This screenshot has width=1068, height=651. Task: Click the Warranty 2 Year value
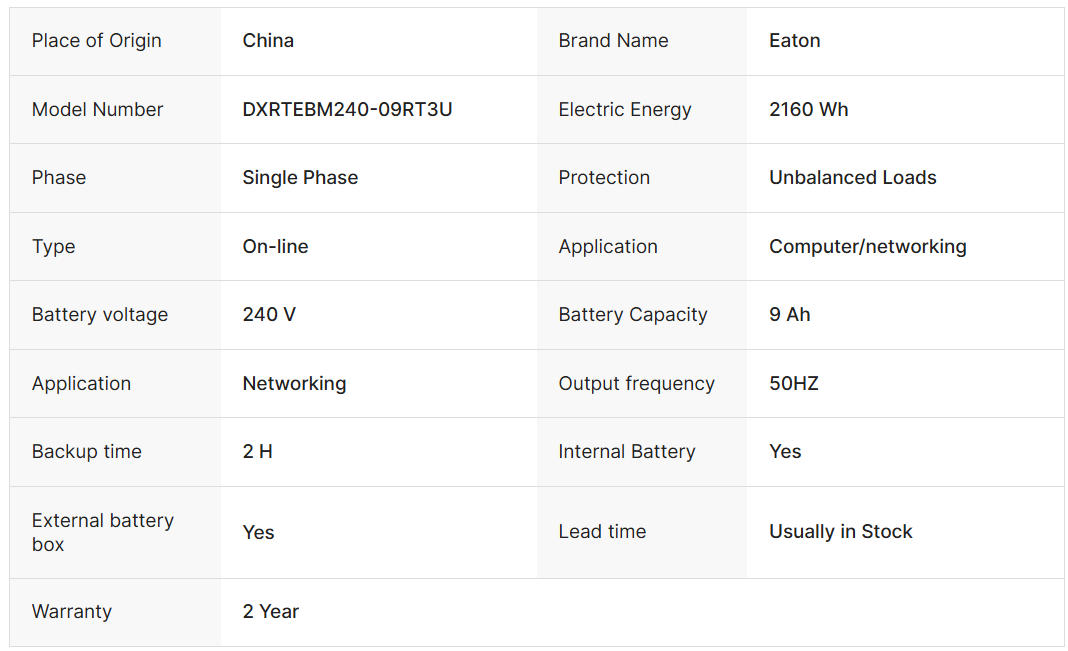[270, 612]
